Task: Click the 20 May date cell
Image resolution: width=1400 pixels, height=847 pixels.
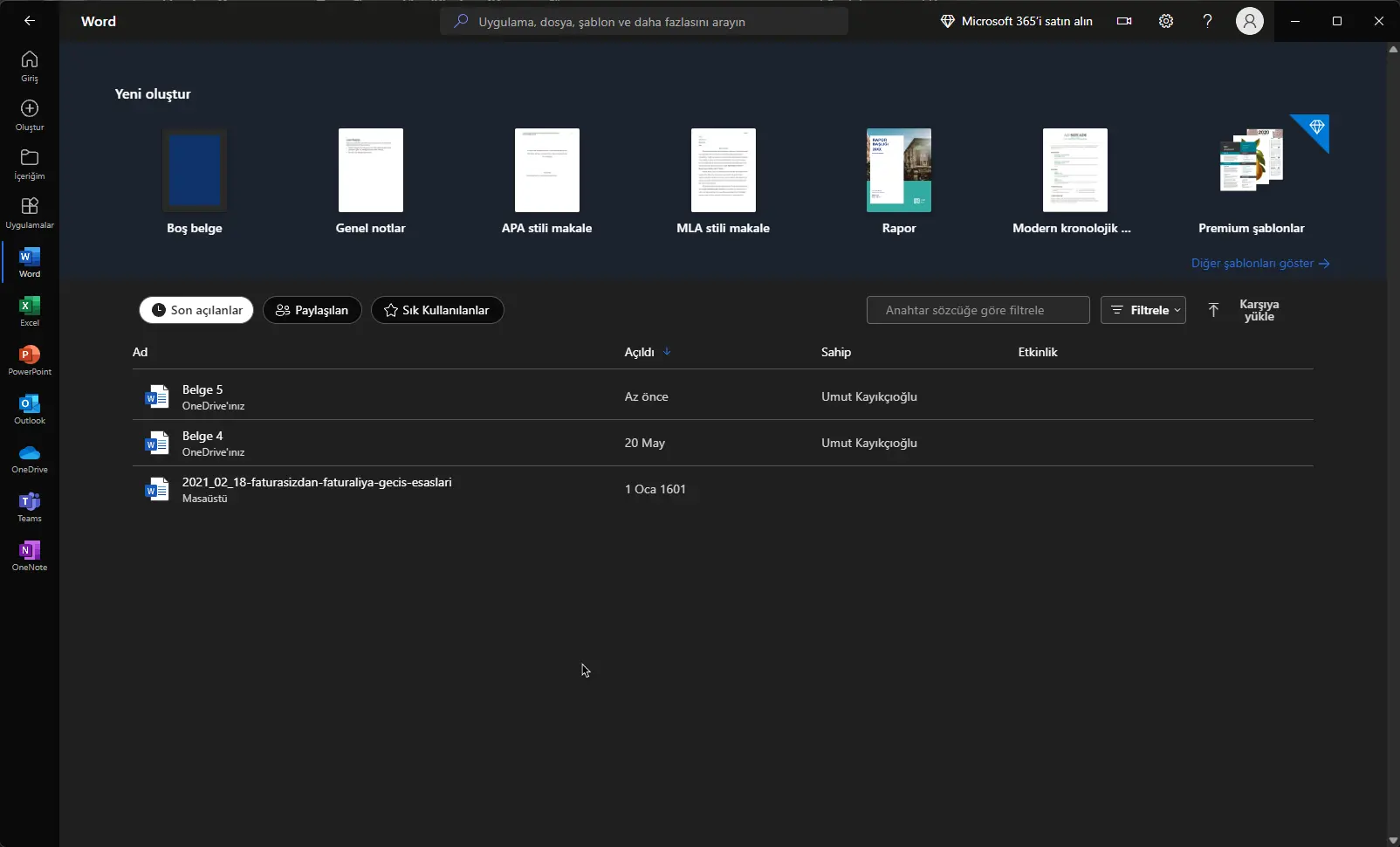Action: point(645,443)
